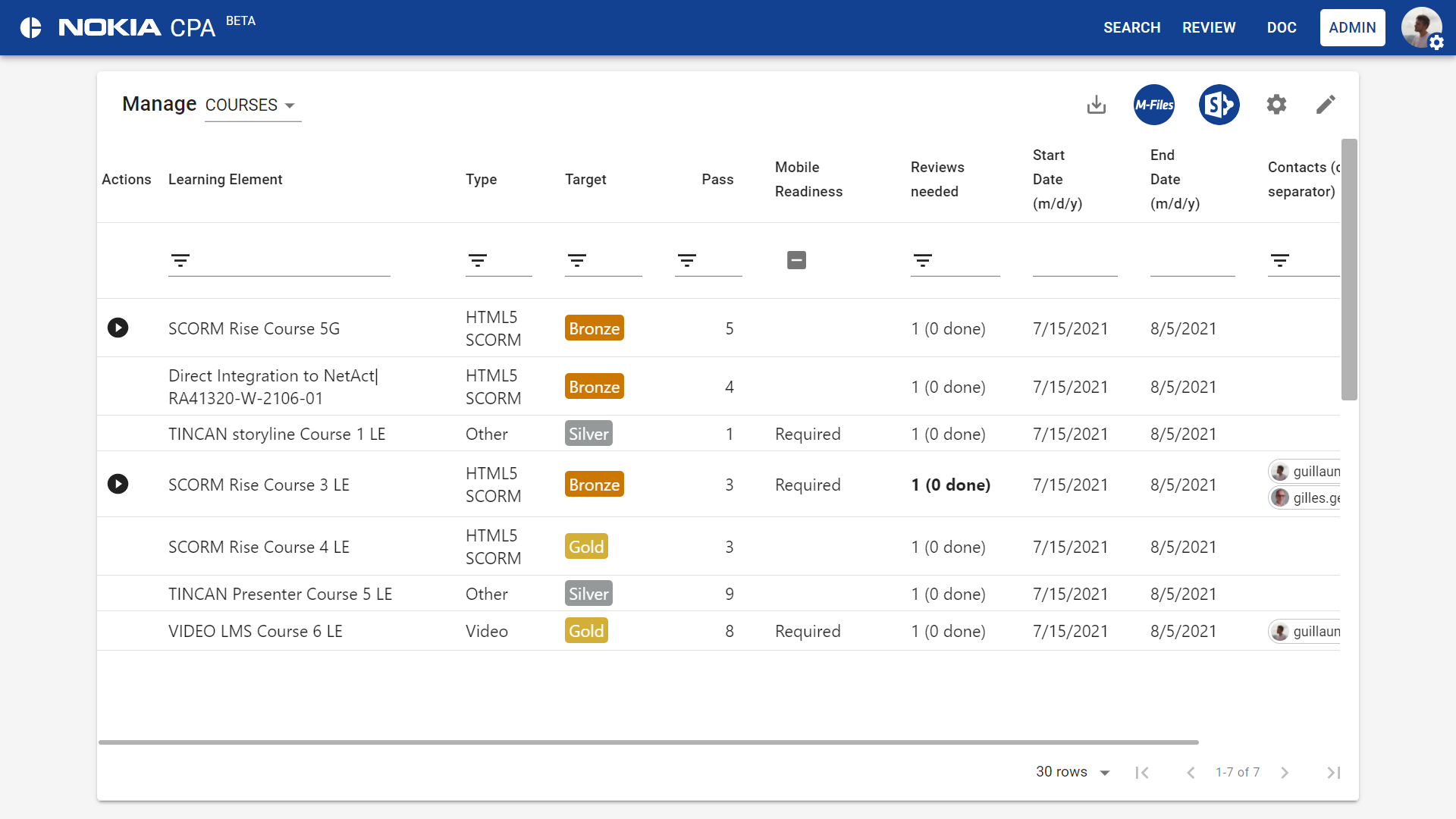Switch to the REVIEW section
The height and width of the screenshot is (819, 1456).
click(x=1209, y=28)
